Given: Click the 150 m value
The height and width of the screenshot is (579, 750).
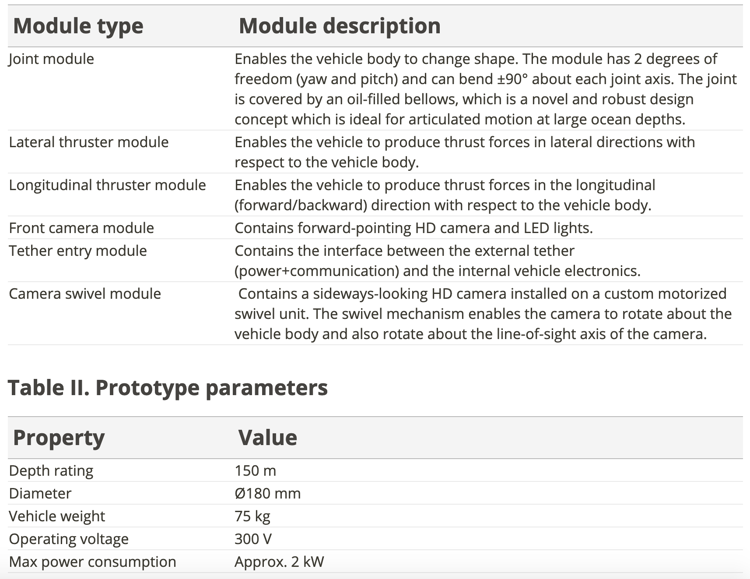Looking at the screenshot, I should (x=255, y=471).
